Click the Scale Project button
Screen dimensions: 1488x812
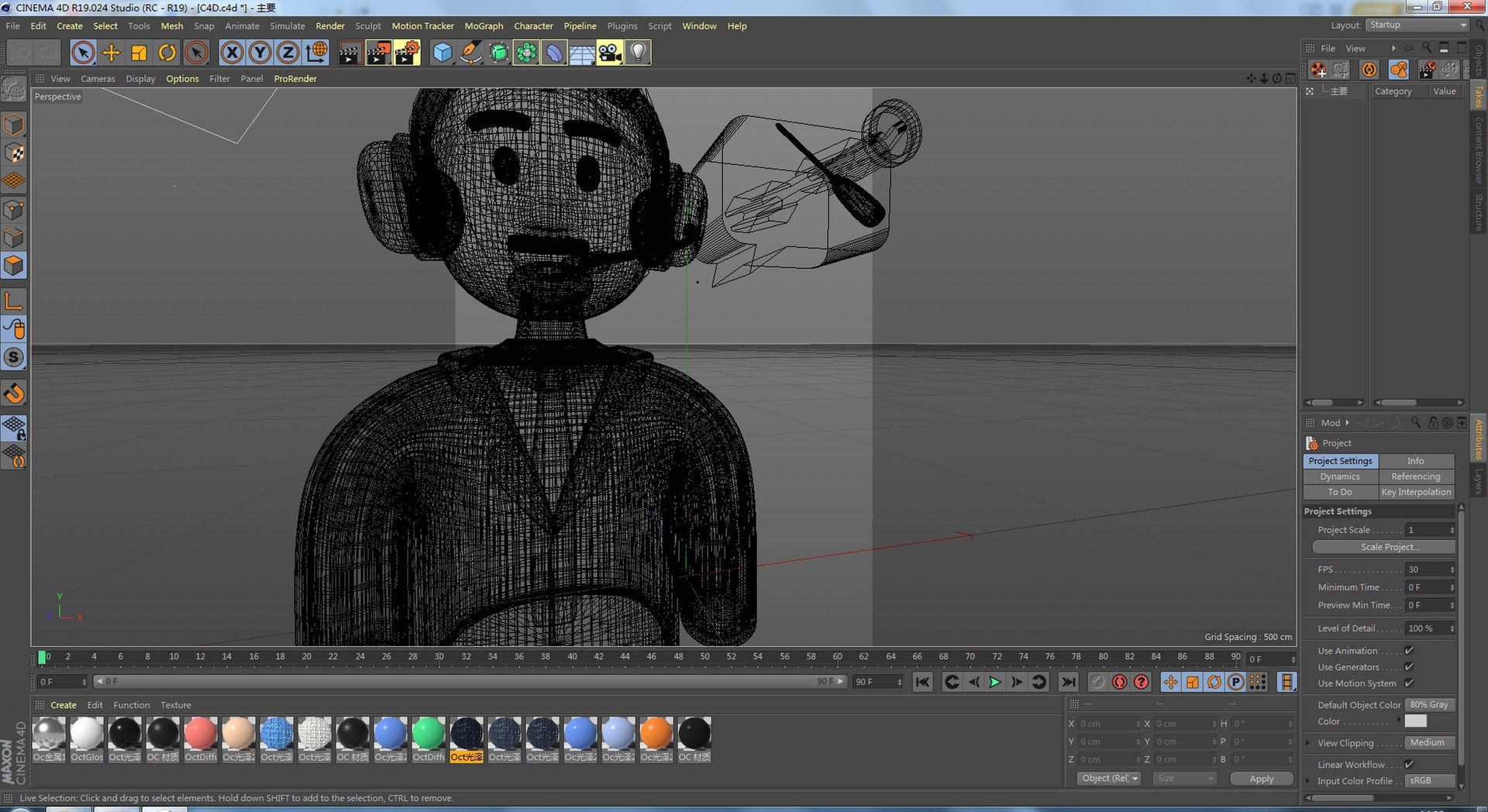[x=1383, y=547]
